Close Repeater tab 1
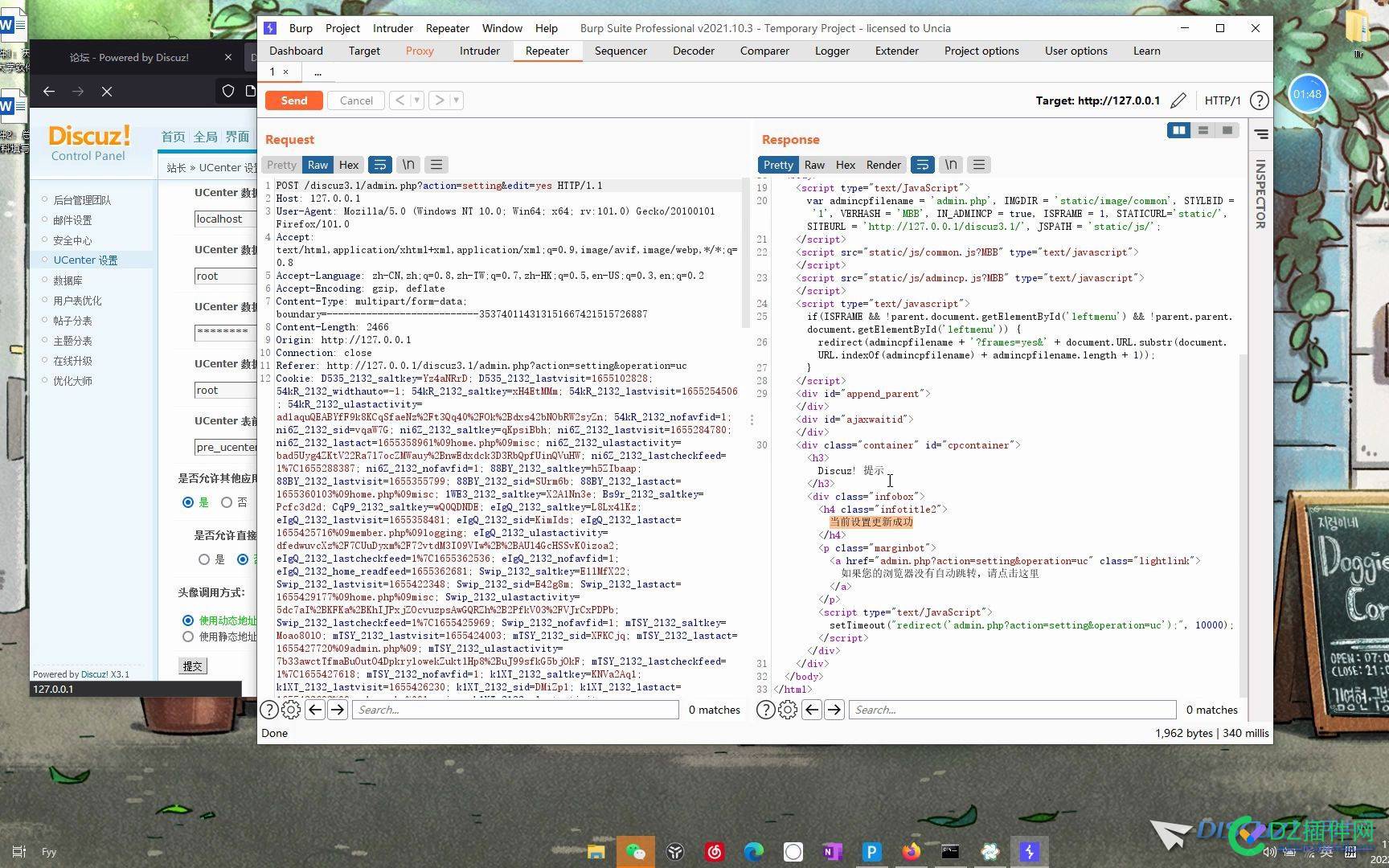Viewport: 1389px width, 868px height. tap(285, 72)
